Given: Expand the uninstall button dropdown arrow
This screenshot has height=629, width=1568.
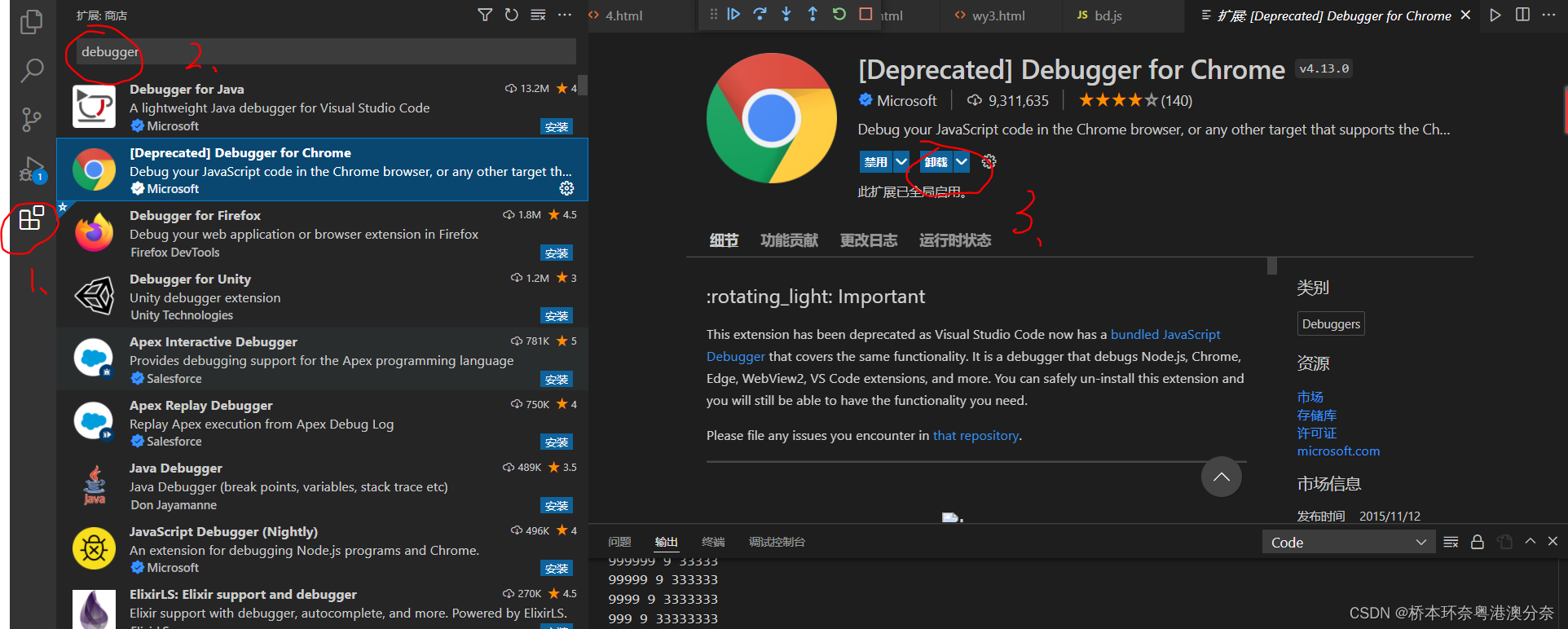Looking at the screenshot, I should (962, 161).
